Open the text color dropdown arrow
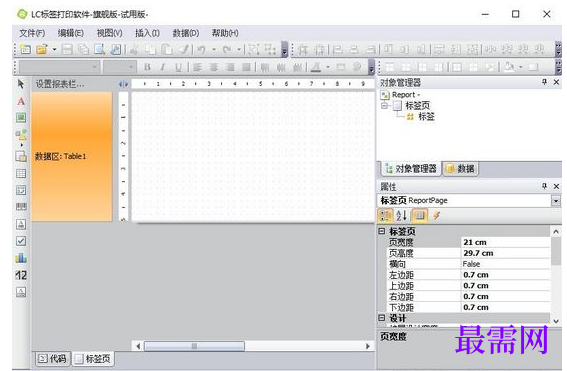Screen dimensions: 567x371 pos(328,67)
